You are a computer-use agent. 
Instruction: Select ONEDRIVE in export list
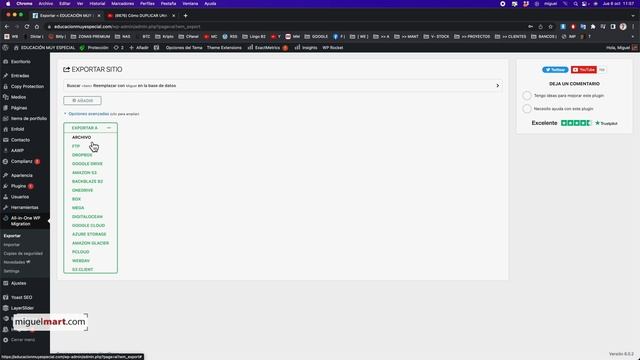click(82, 190)
